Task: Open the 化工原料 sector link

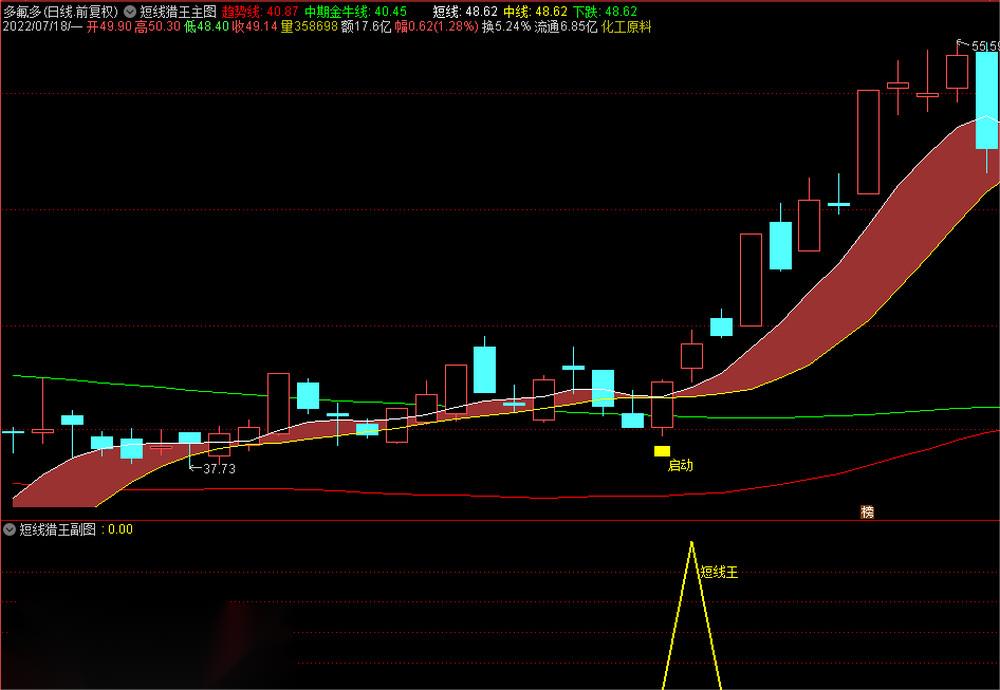Action: 626,27
